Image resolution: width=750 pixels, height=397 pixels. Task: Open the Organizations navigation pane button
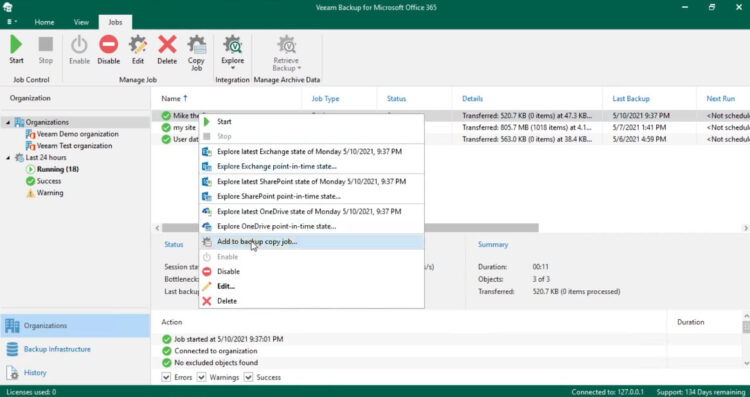pos(75,326)
